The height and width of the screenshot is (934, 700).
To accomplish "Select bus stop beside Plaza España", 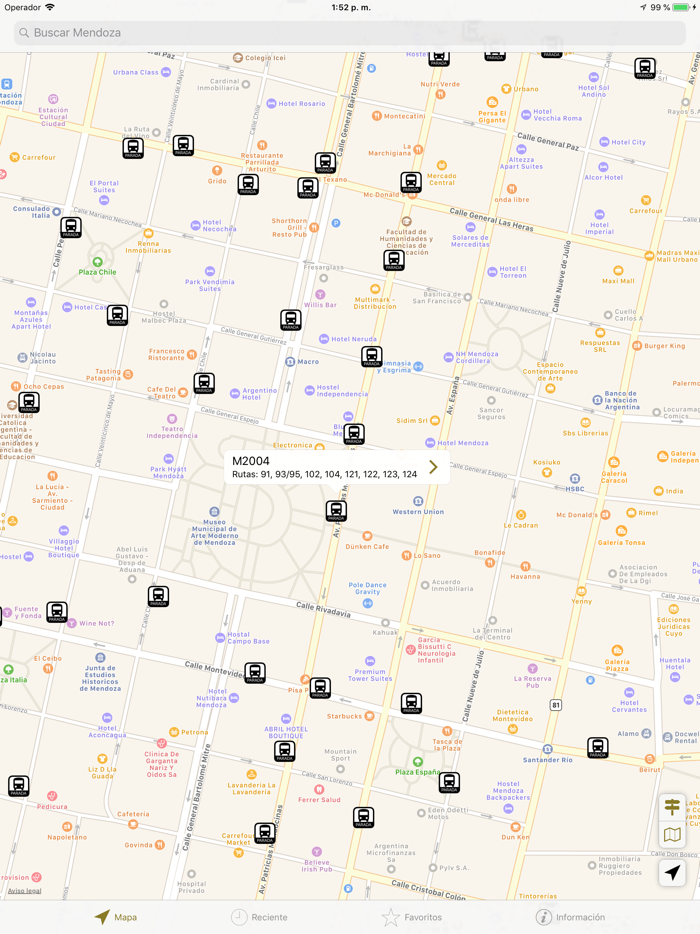I will click(x=449, y=782).
